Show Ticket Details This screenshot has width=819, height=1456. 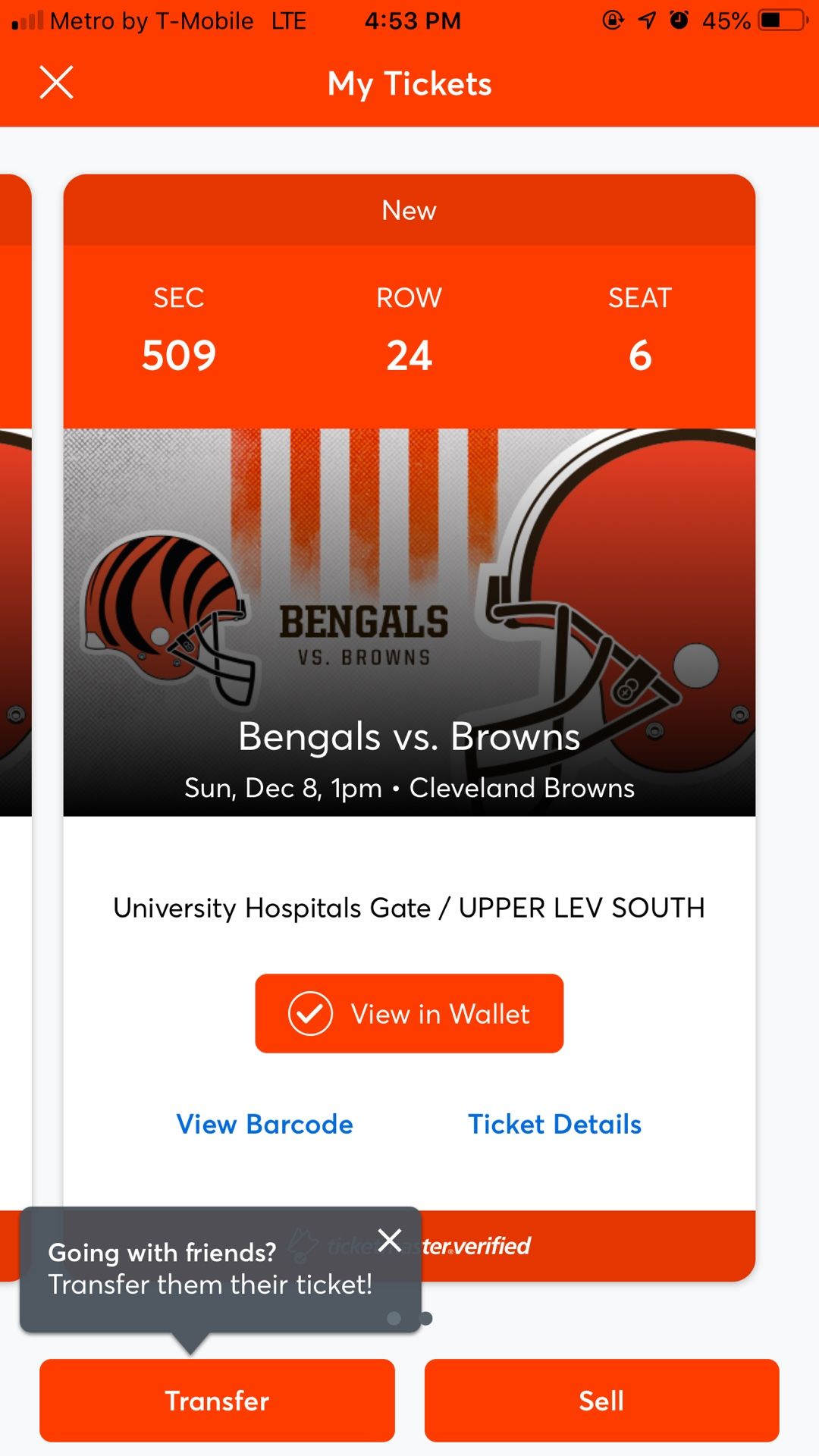click(x=554, y=1124)
